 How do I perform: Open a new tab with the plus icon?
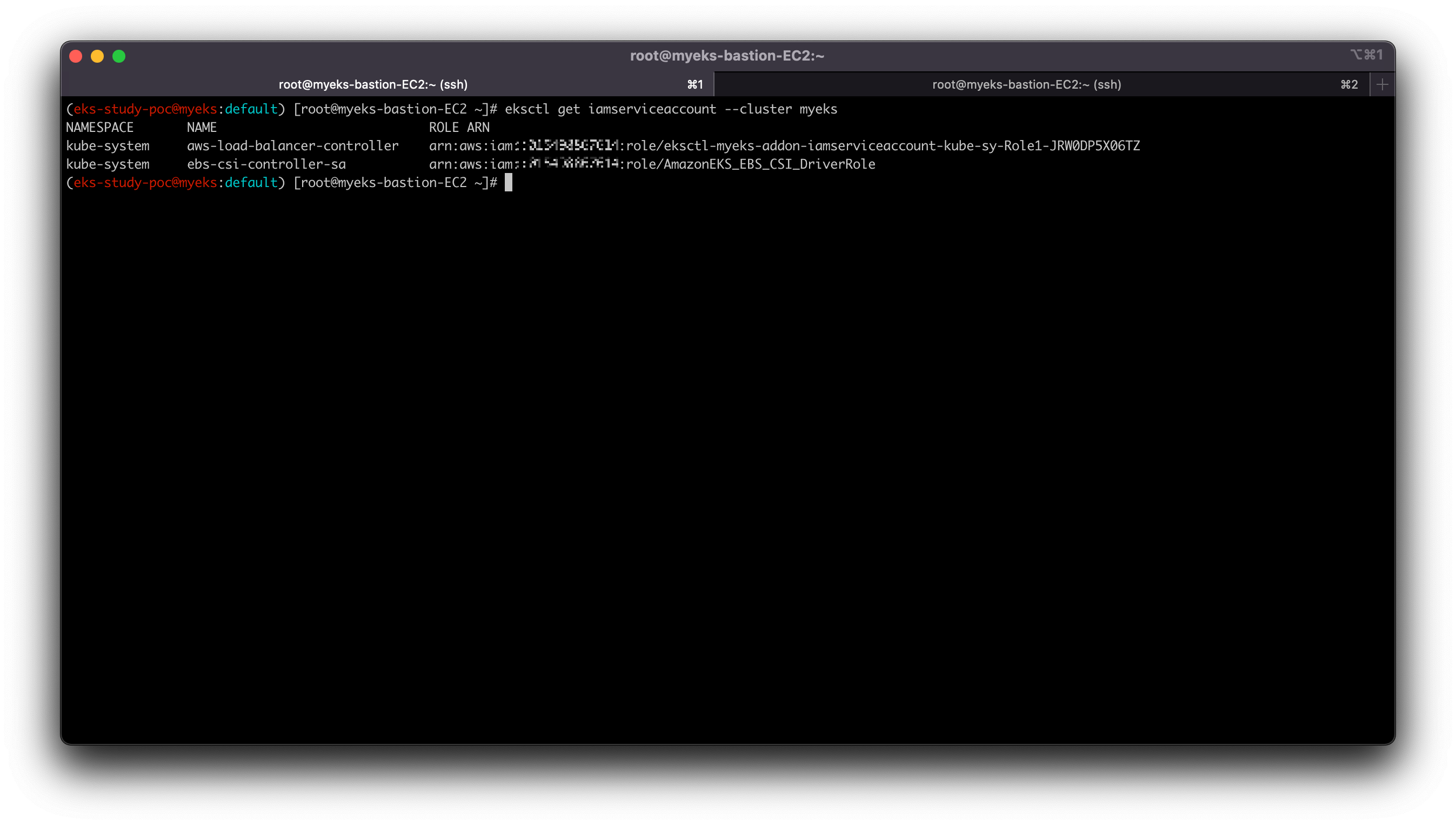pyautogui.click(x=1382, y=84)
